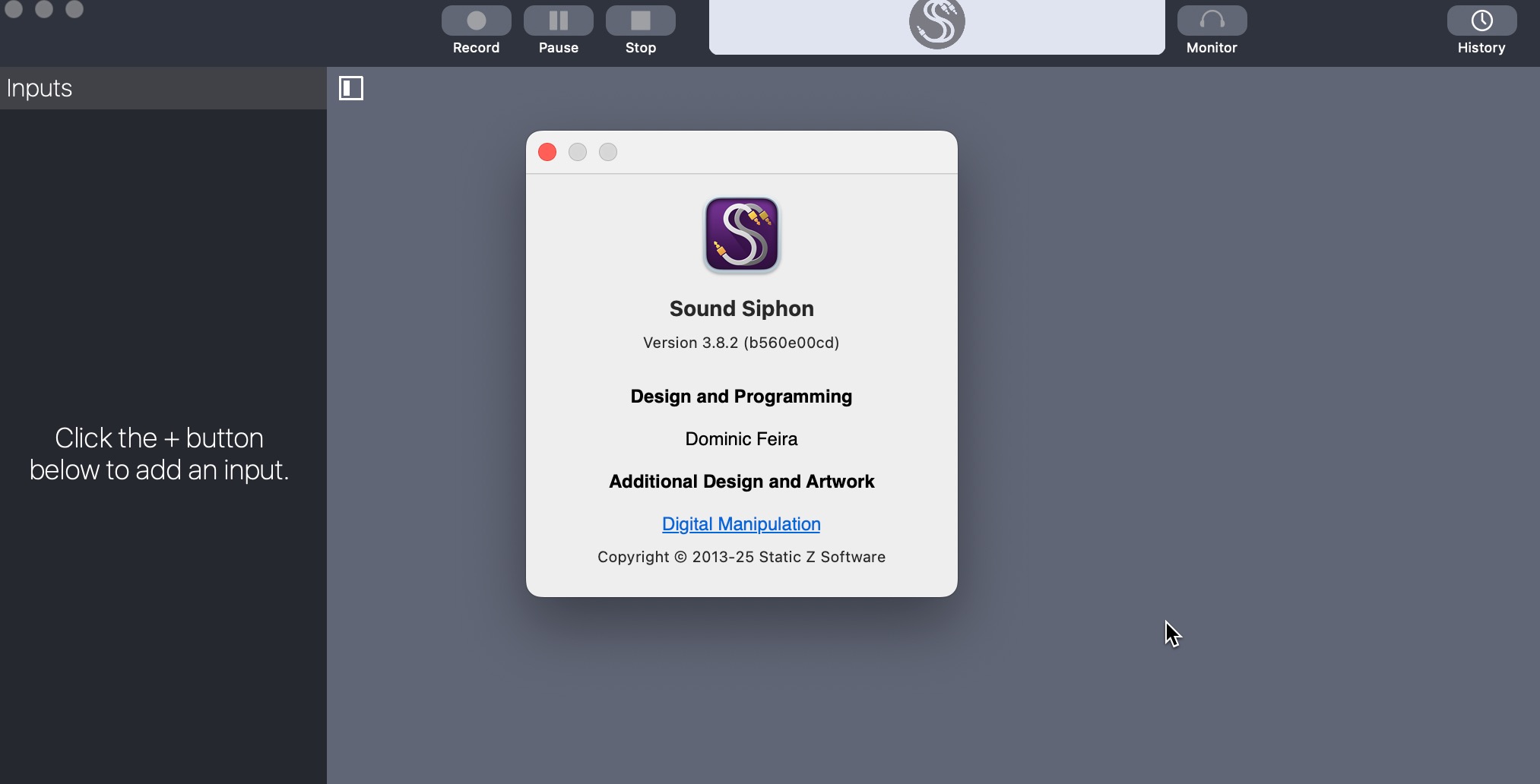This screenshot has width=1540, height=784.
Task: Start recording with the Record button
Action: 476,21
